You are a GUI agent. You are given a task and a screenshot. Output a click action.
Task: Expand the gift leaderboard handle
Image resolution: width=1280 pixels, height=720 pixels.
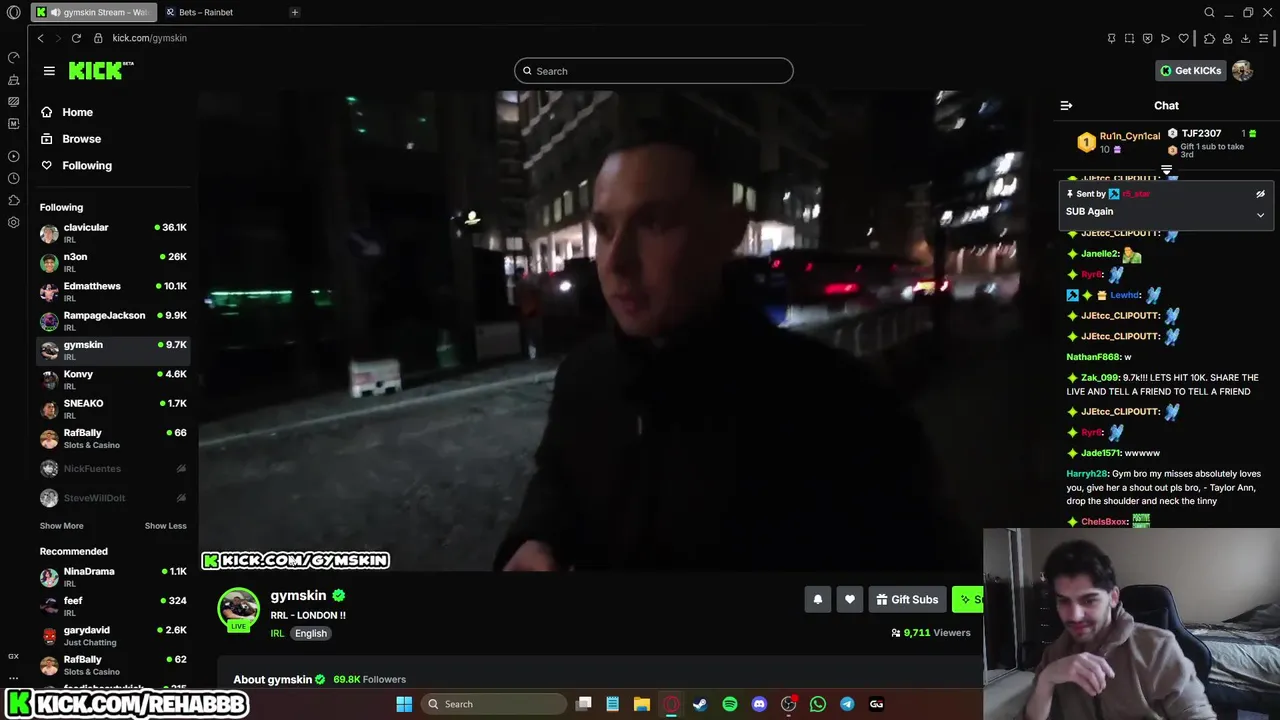pyautogui.click(x=1166, y=170)
